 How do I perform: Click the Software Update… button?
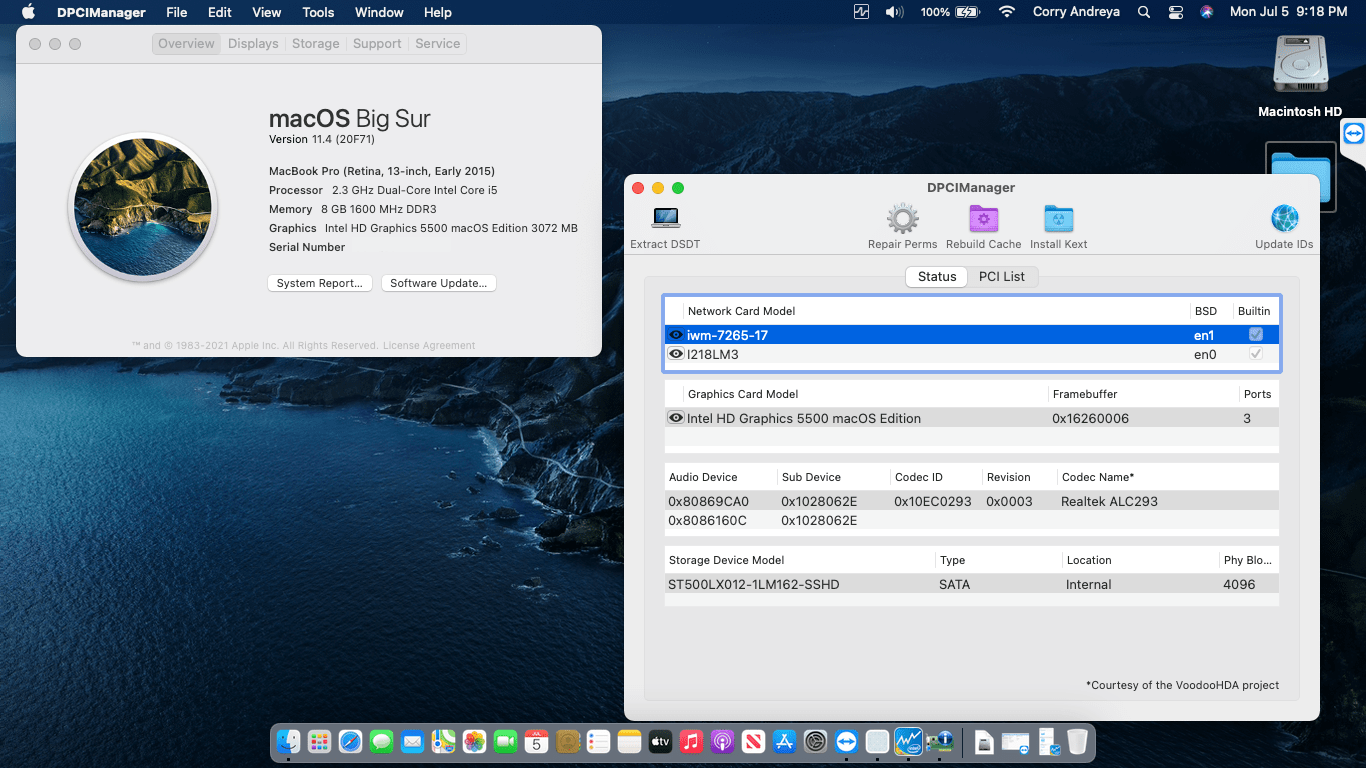click(x=439, y=283)
